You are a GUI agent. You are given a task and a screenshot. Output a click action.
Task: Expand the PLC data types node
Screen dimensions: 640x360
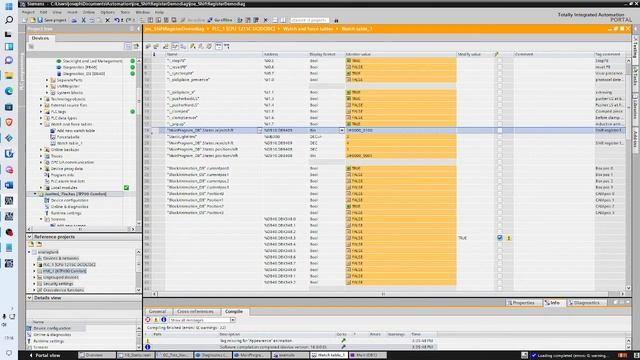[41, 118]
